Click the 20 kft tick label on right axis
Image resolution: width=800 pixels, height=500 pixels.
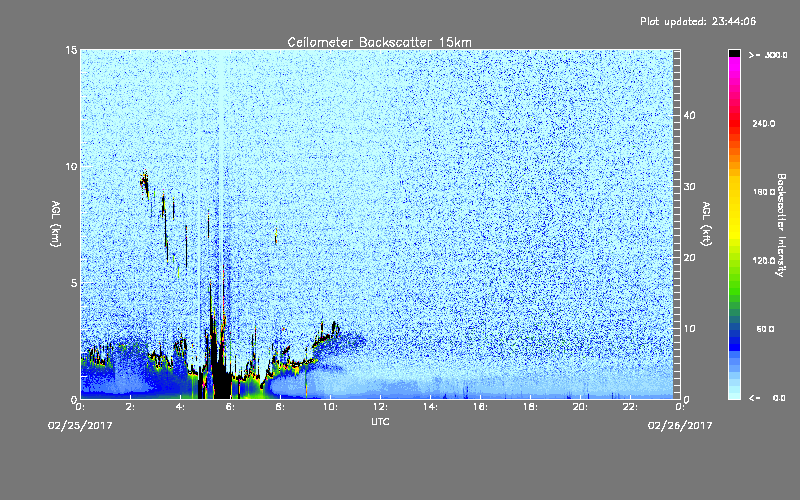689,258
